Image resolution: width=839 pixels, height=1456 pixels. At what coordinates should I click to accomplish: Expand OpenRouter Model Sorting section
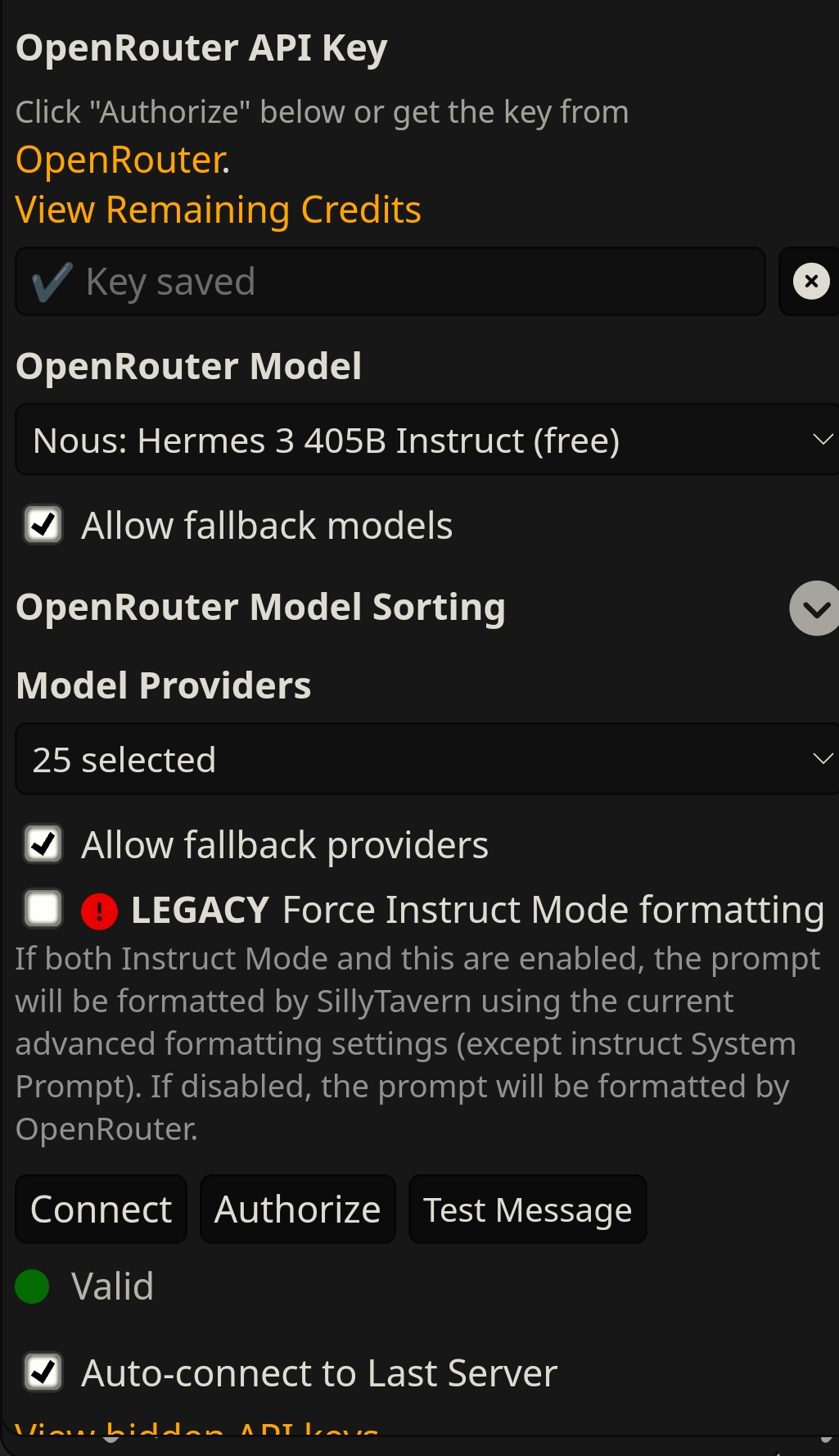pos(815,608)
